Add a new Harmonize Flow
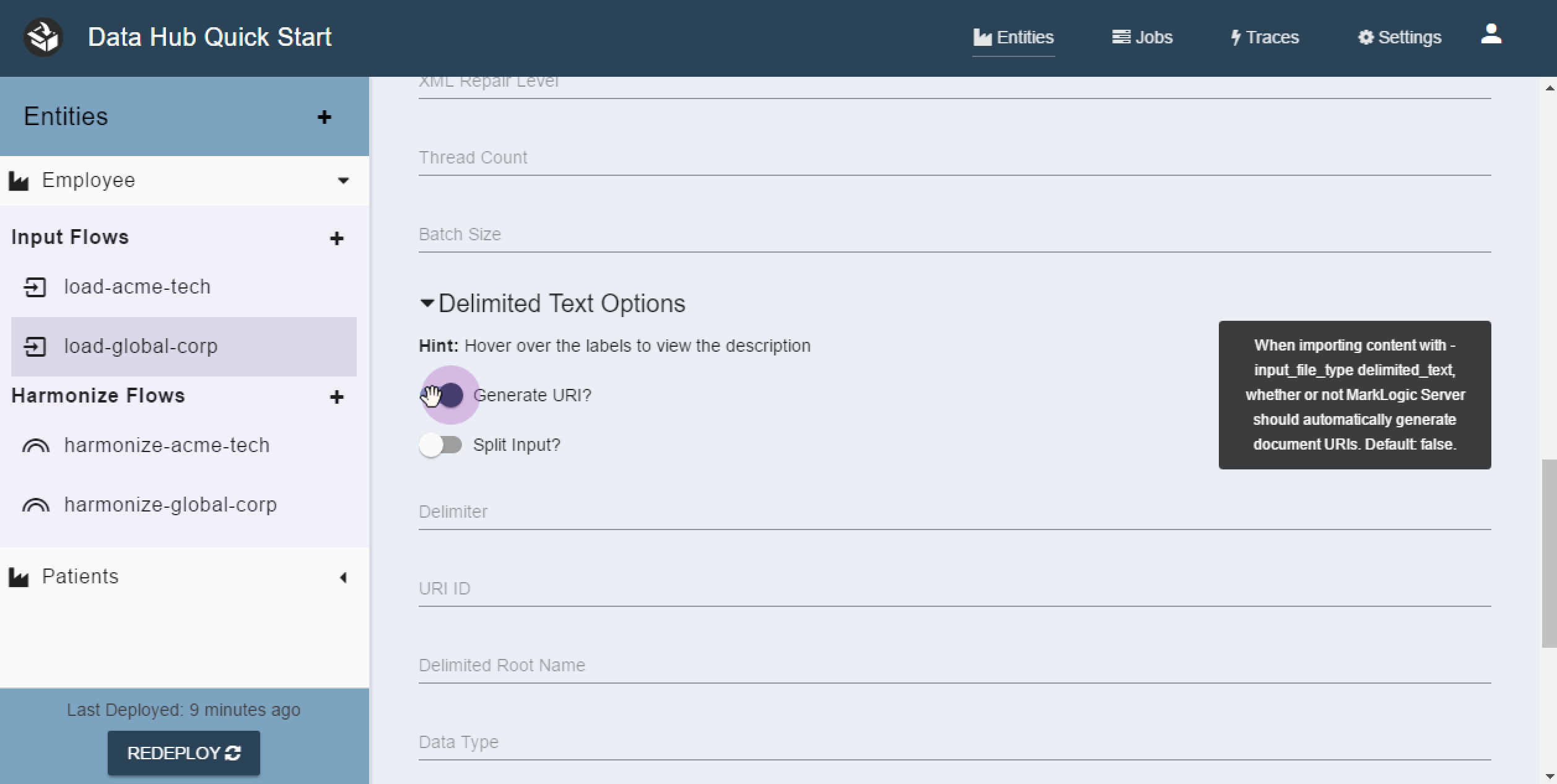This screenshot has width=1557, height=784. coord(337,396)
